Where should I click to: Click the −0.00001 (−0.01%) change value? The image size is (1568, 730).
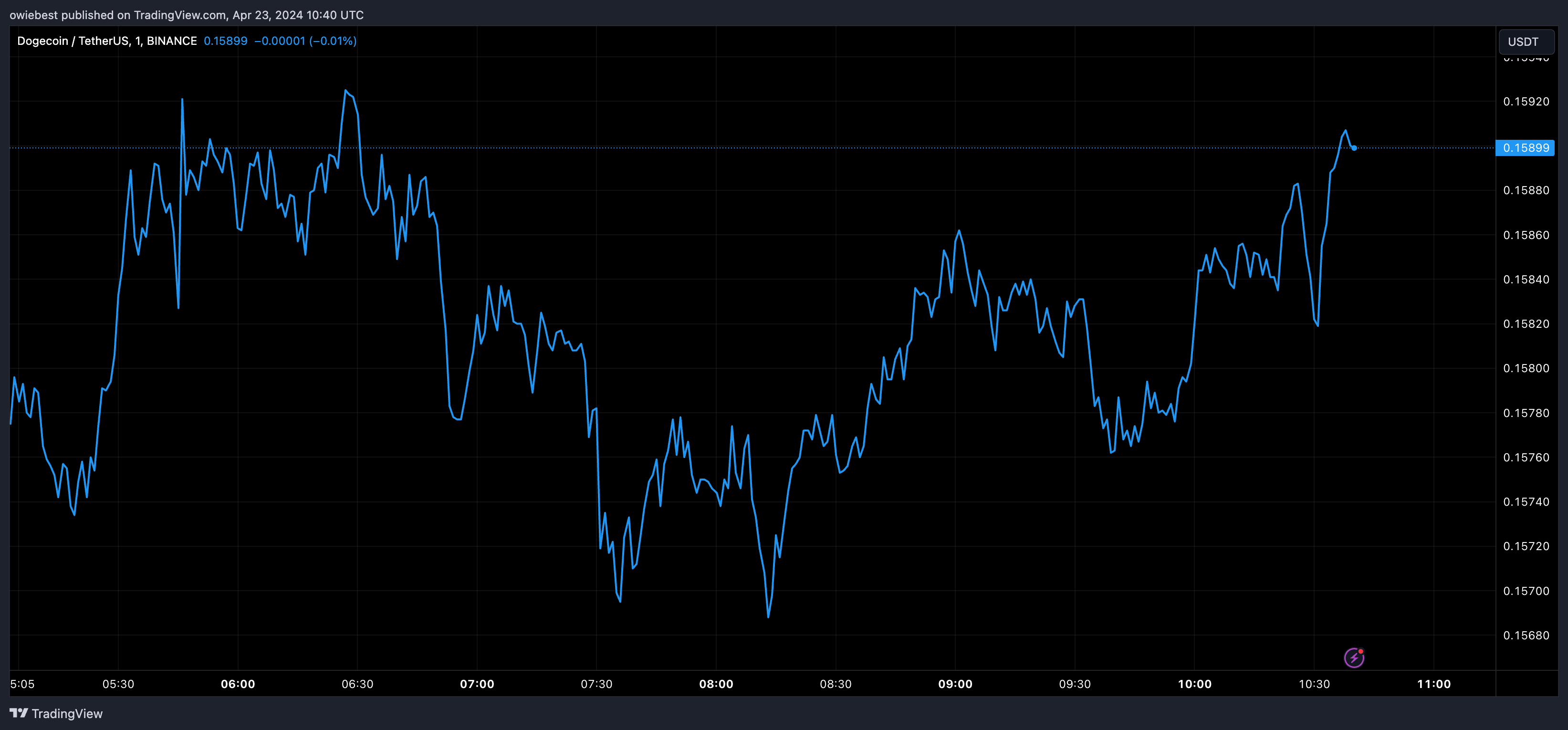[x=305, y=41]
